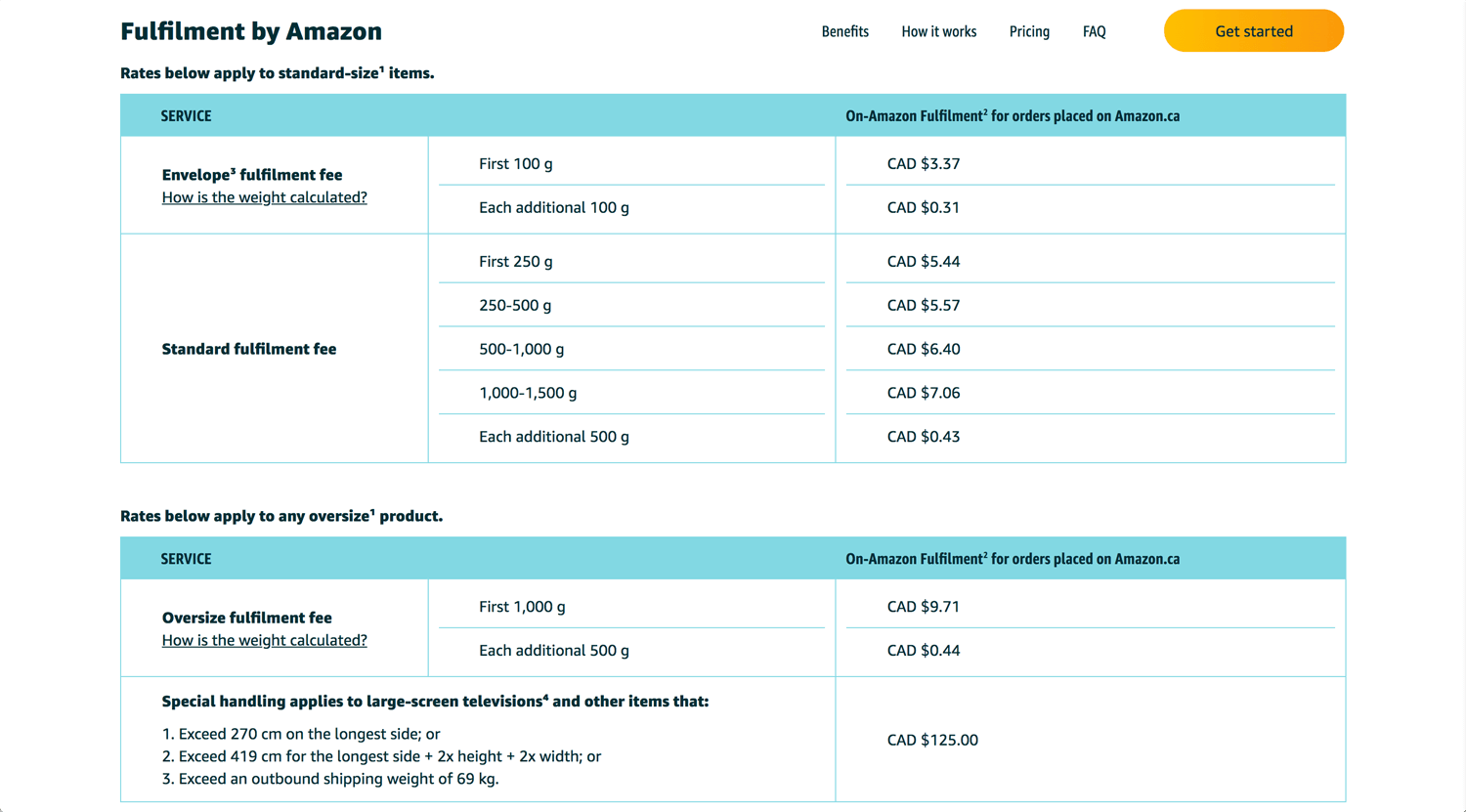Viewport: 1466px width, 812px height.
Task: Select the CAD $9.71 price cell
Action: pos(924,607)
